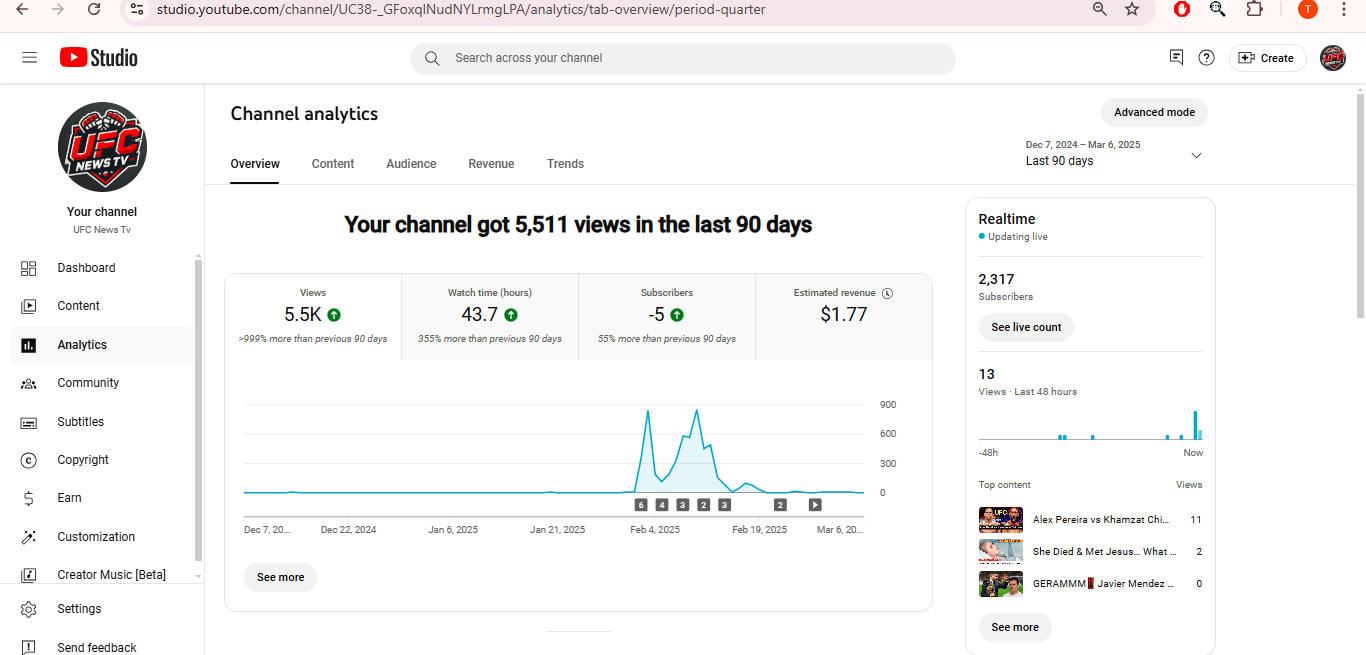Click the video marker labeled 6 on the chart
The height and width of the screenshot is (655, 1366).
pos(641,505)
